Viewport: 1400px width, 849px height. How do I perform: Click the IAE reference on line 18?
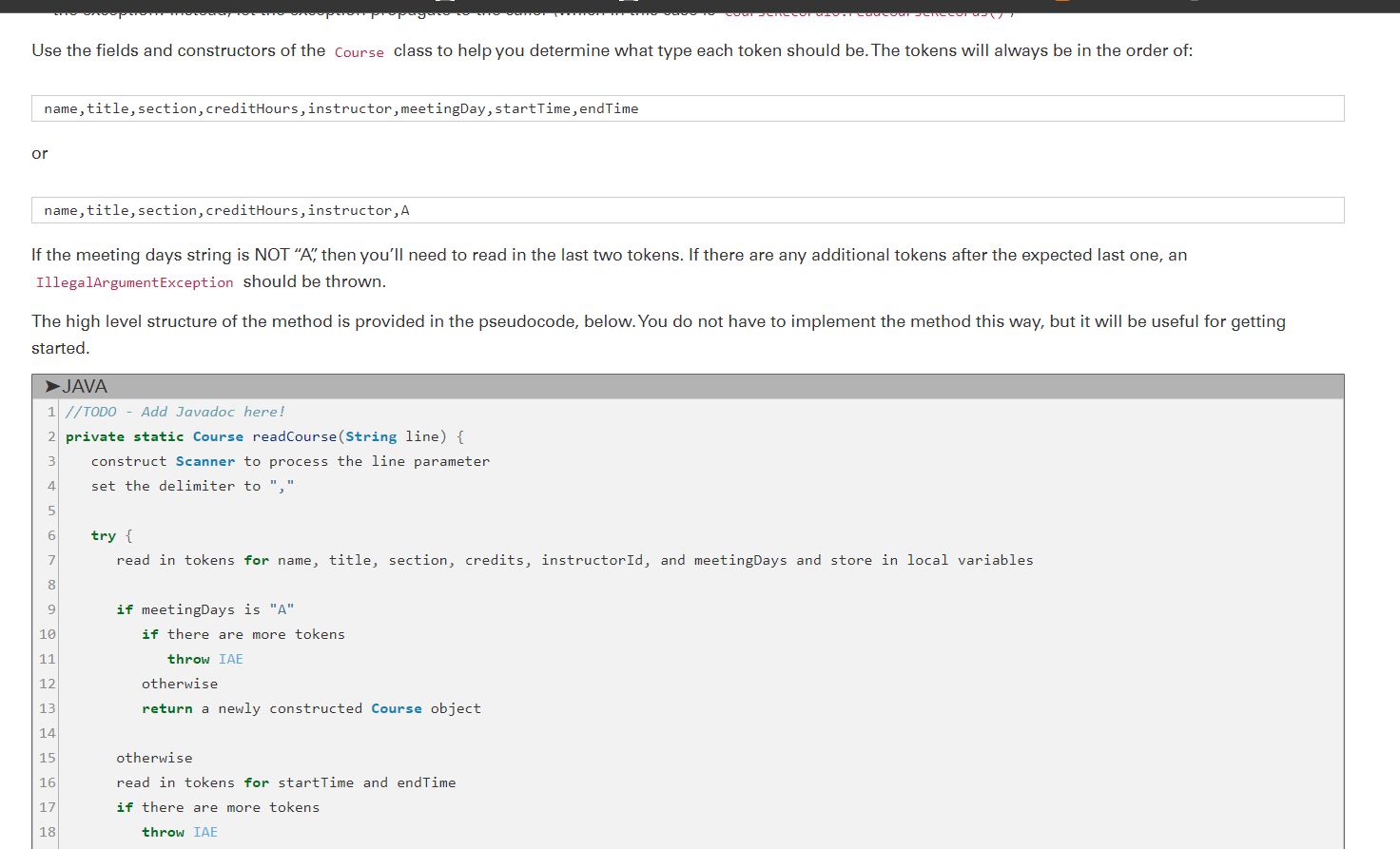click(205, 832)
